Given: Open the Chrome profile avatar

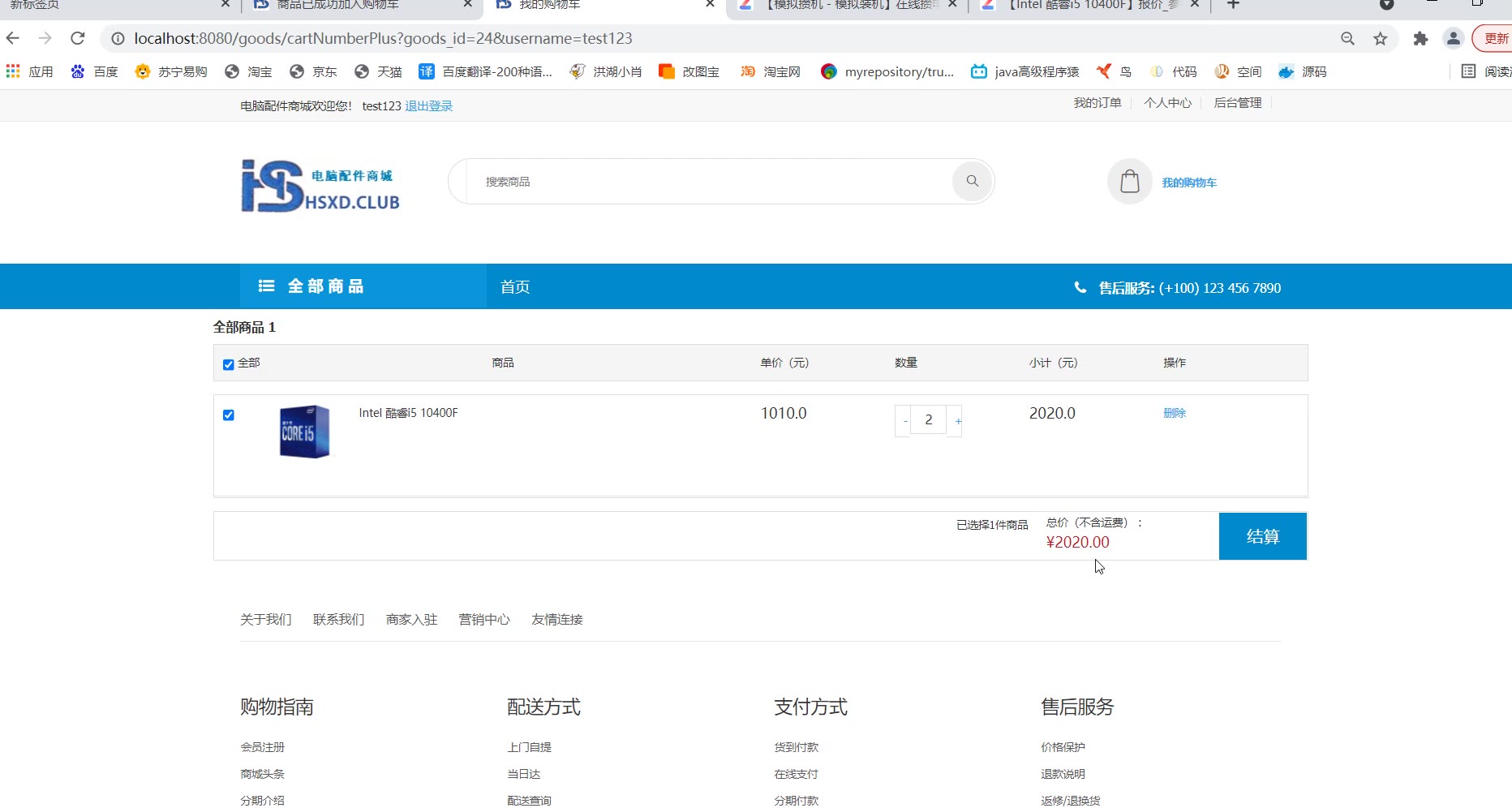Looking at the screenshot, I should (1454, 38).
